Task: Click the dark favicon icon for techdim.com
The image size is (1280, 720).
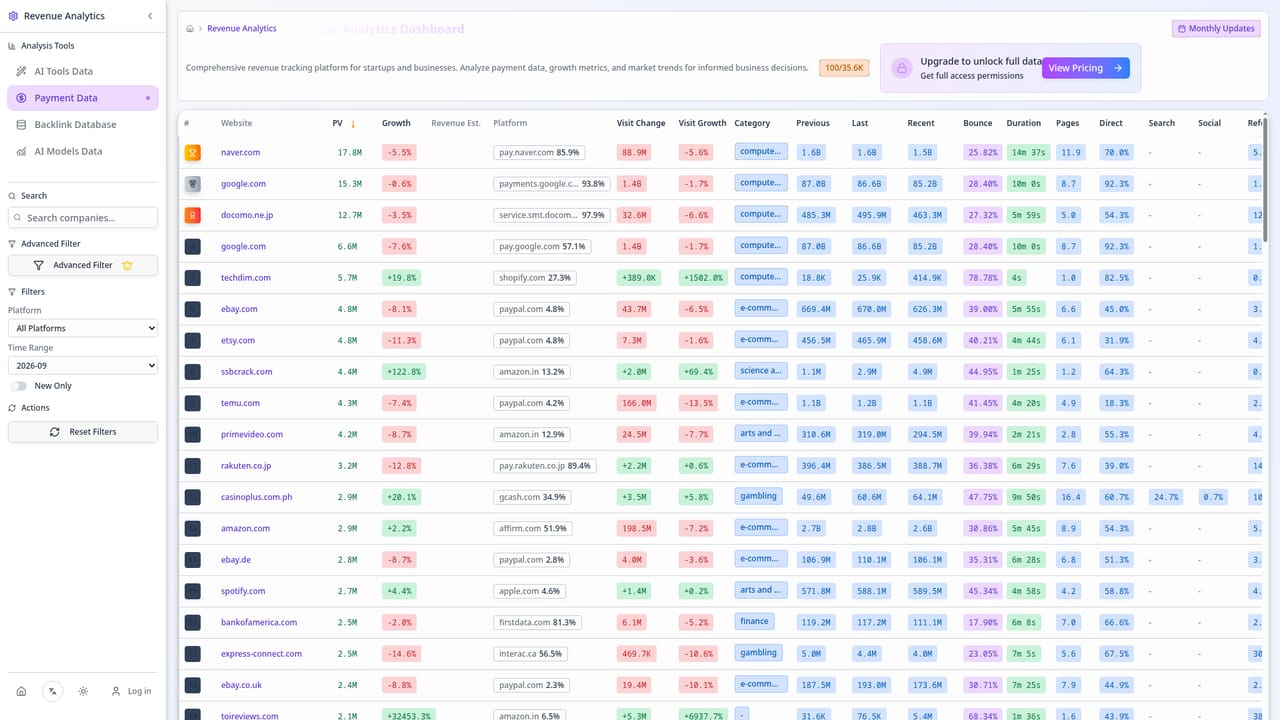Action: pos(193,278)
